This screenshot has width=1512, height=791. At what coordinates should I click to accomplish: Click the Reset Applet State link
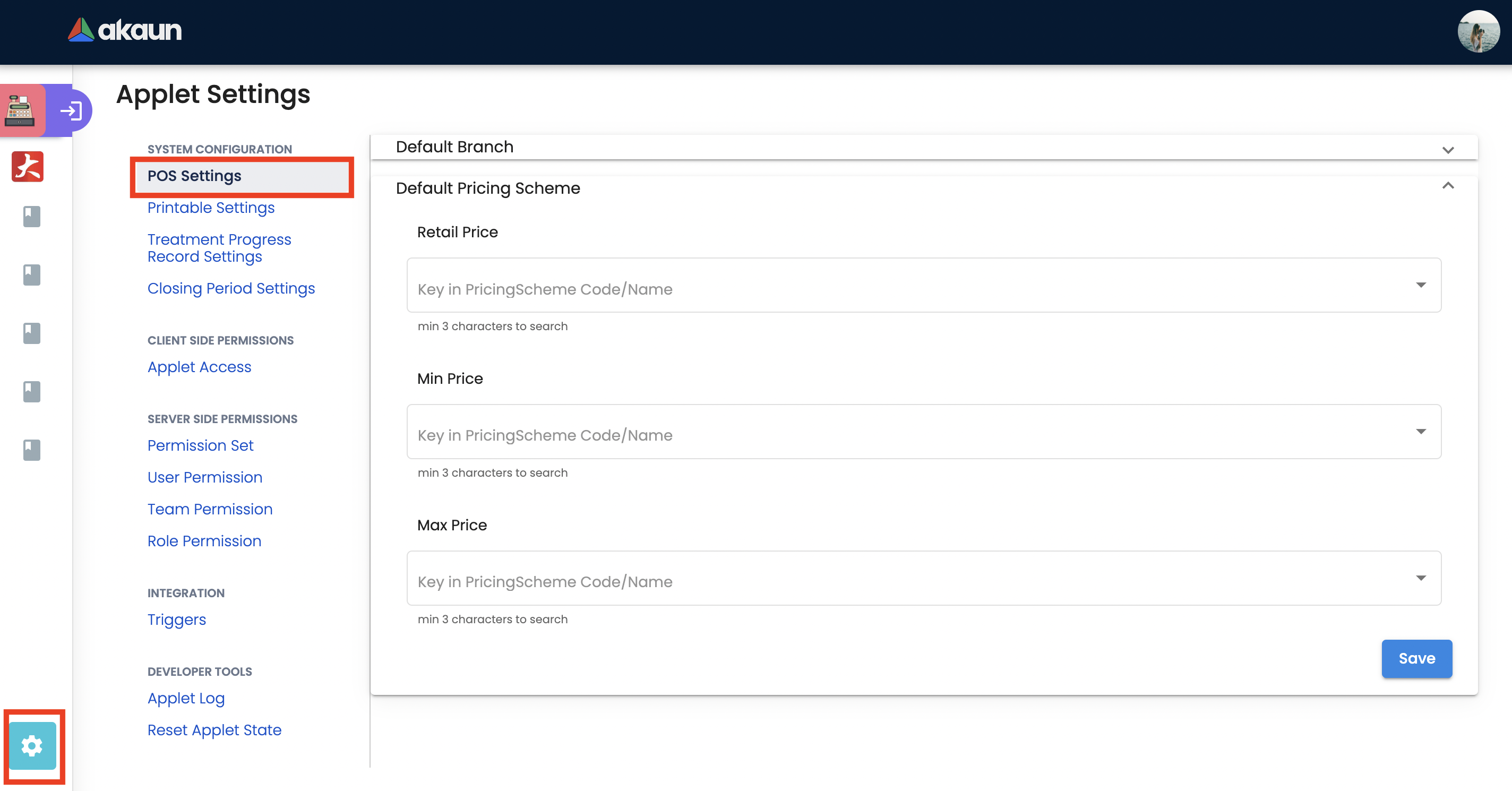coord(214,730)
